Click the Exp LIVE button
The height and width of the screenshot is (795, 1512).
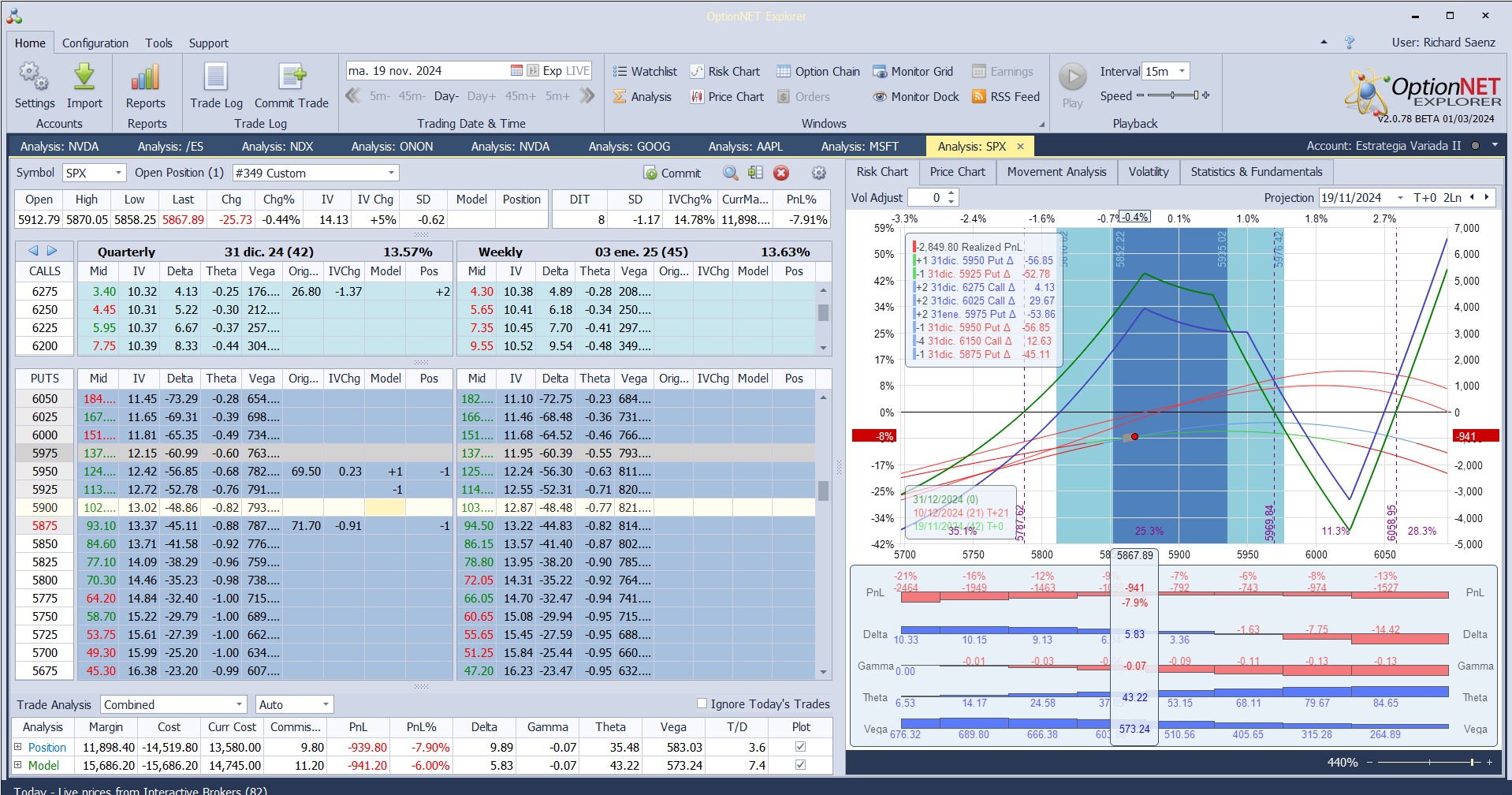pyautogui.click(x=566, y=71)
